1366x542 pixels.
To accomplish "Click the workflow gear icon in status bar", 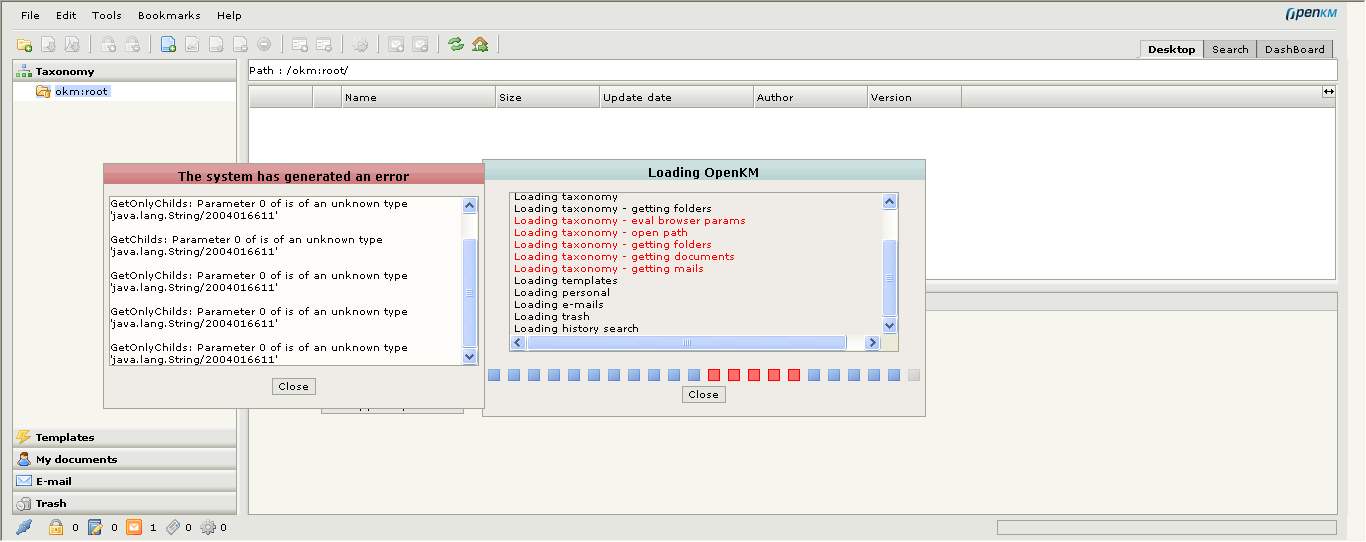I will (x=208, y=527).
